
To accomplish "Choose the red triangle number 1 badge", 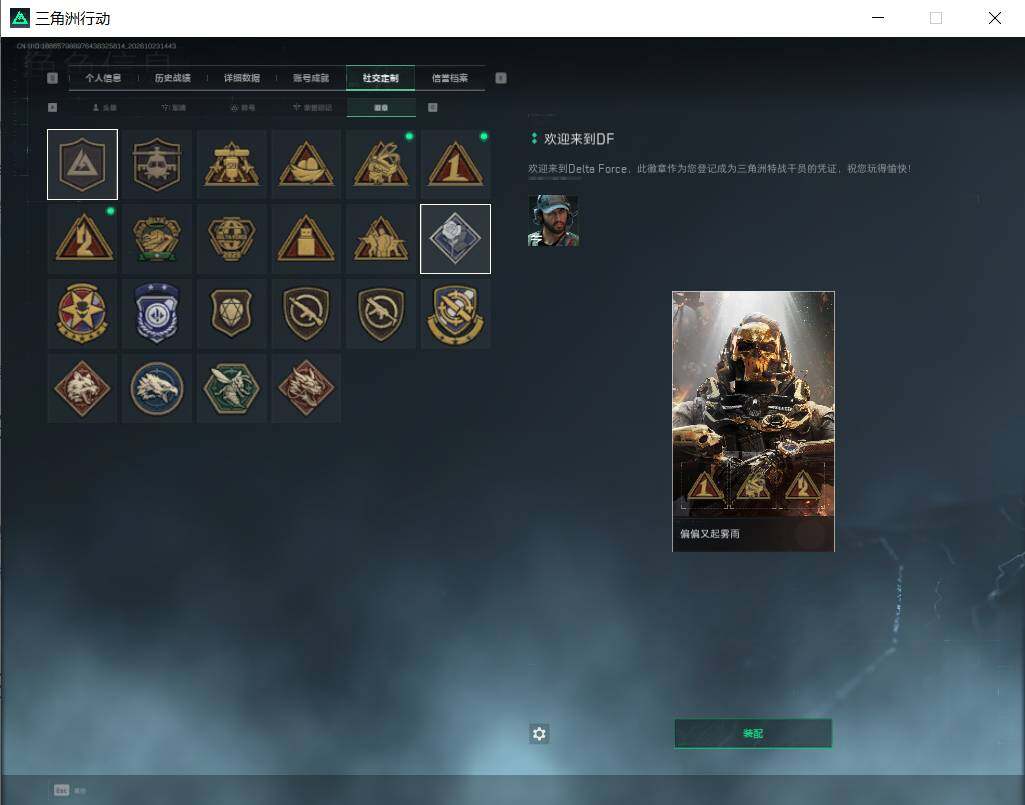I will (x=456, y=164).
